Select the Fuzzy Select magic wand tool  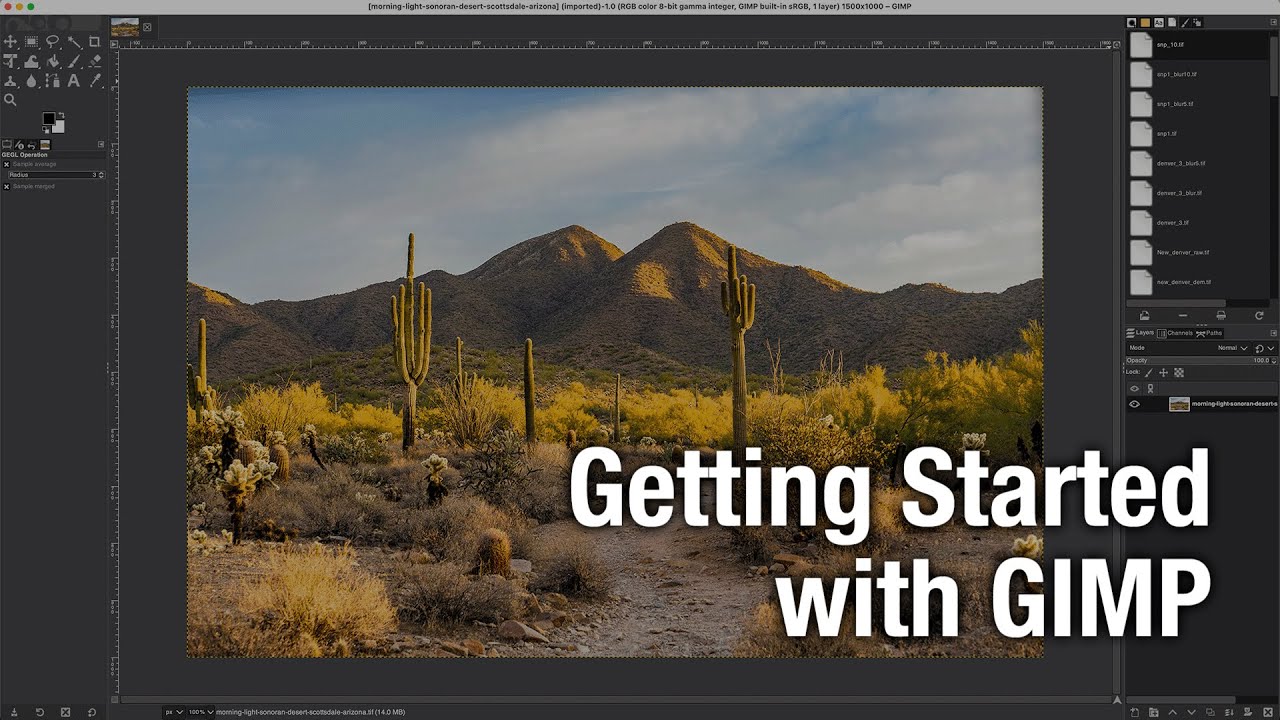coord(74,42)
